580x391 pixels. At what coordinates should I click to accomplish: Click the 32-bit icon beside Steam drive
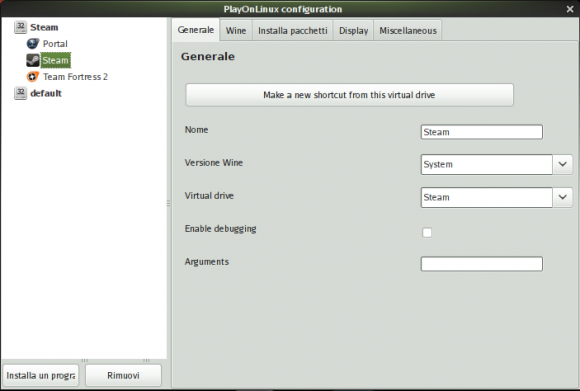point(20,27)
